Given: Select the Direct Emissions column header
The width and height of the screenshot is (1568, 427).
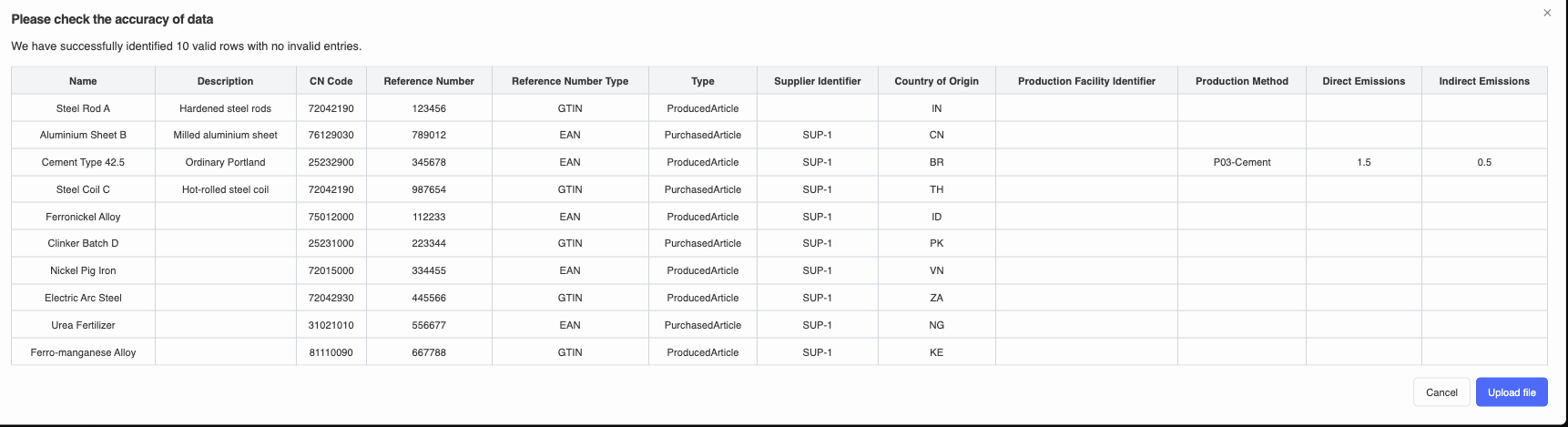Looking at the screenshot, I should pyautogui.click(x=1363, y=81).
